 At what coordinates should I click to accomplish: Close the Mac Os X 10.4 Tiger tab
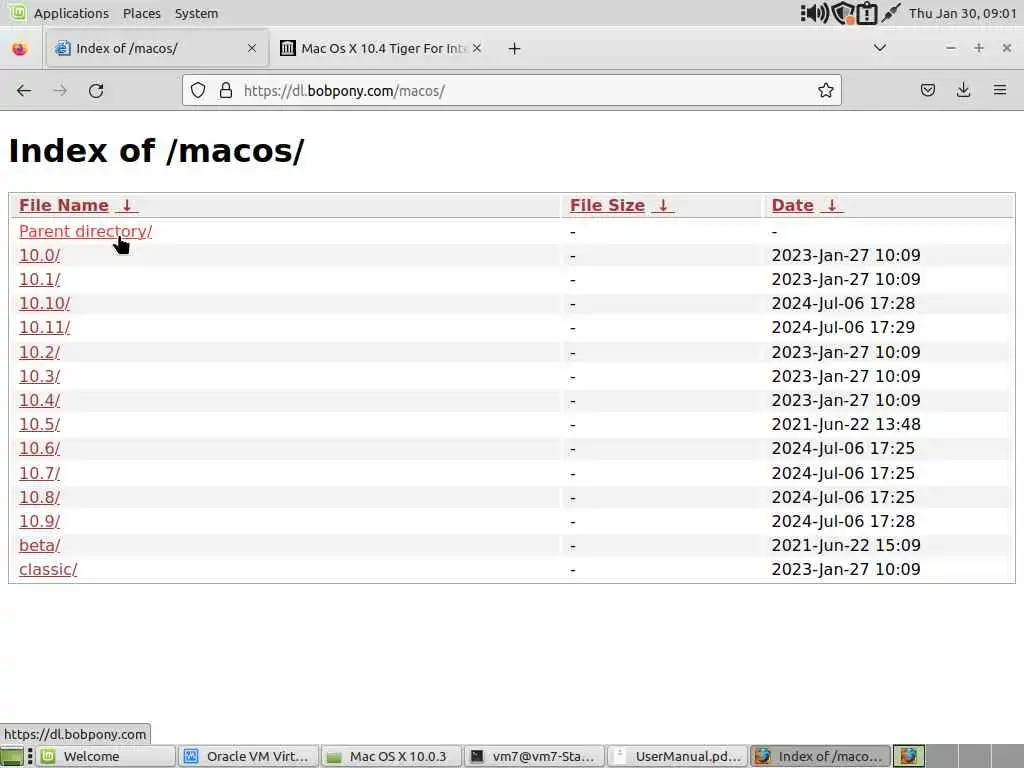[477, 48]
